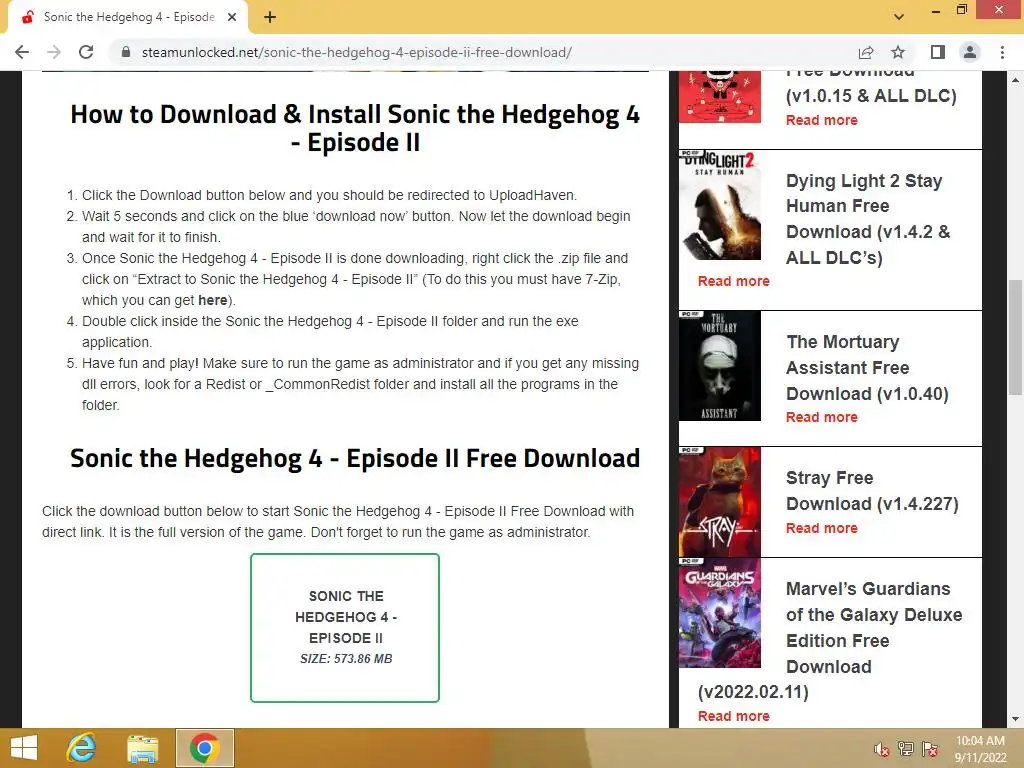Image resolution: width=1024 pixels, height=768 pixels.
Task: Click the page vertical scrollbar thumb
Action: click(1015, 337)
